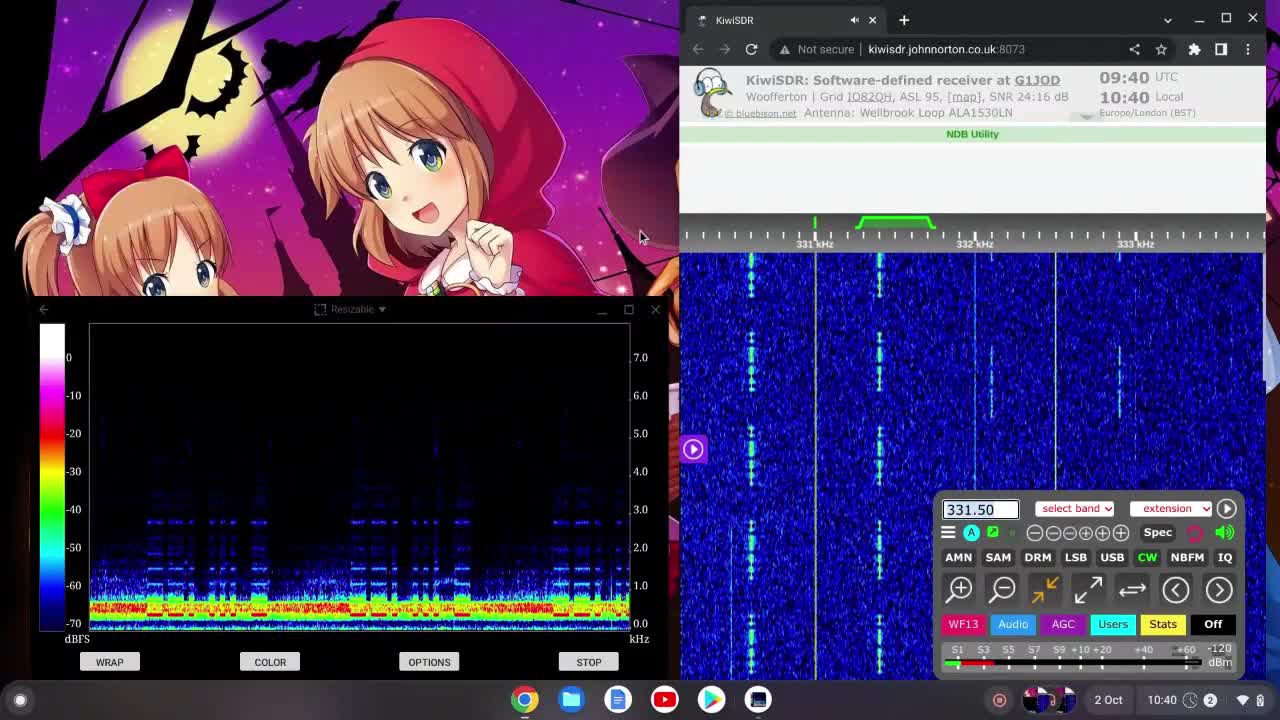
Task: Click the green passband marker on frequency scale
Action: point(896,222)
